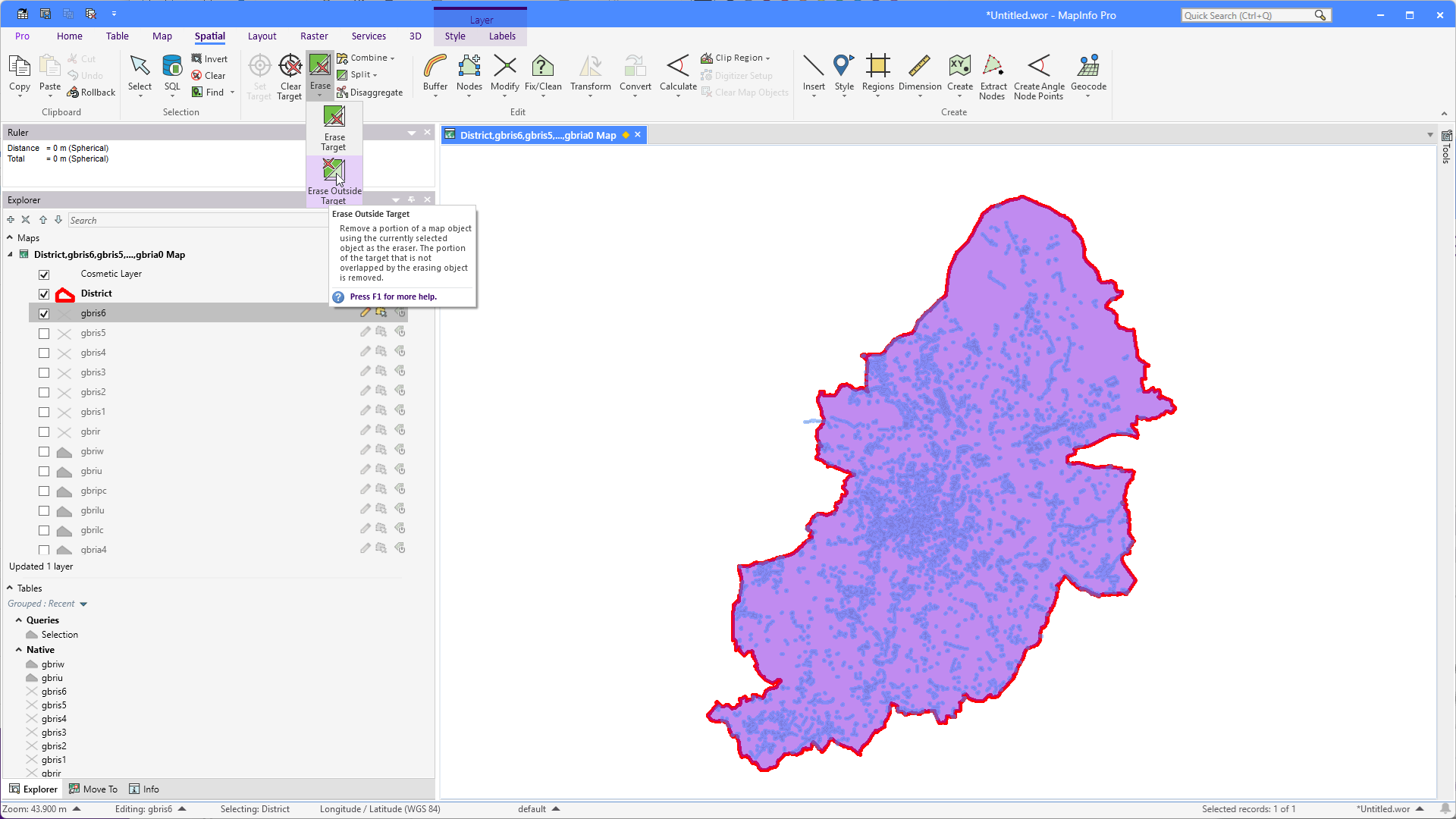Toggle the Cosmetic Layer checkbox
Image resolution: width=1456 pixels, height=819 pixels.
tap(44, 275)
